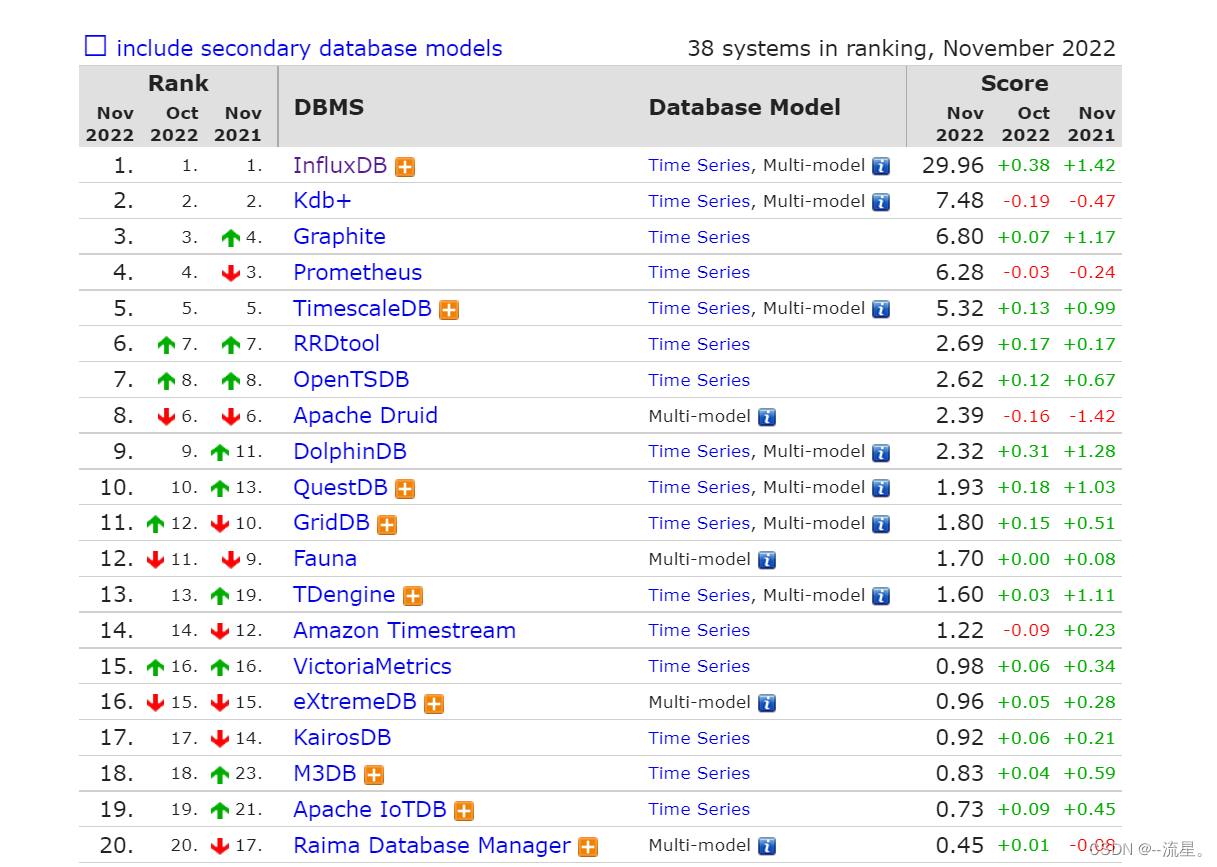Click the blue info icon in Kdb+ row
Viewport: 1217px width, 867px height.
point(881,202)
